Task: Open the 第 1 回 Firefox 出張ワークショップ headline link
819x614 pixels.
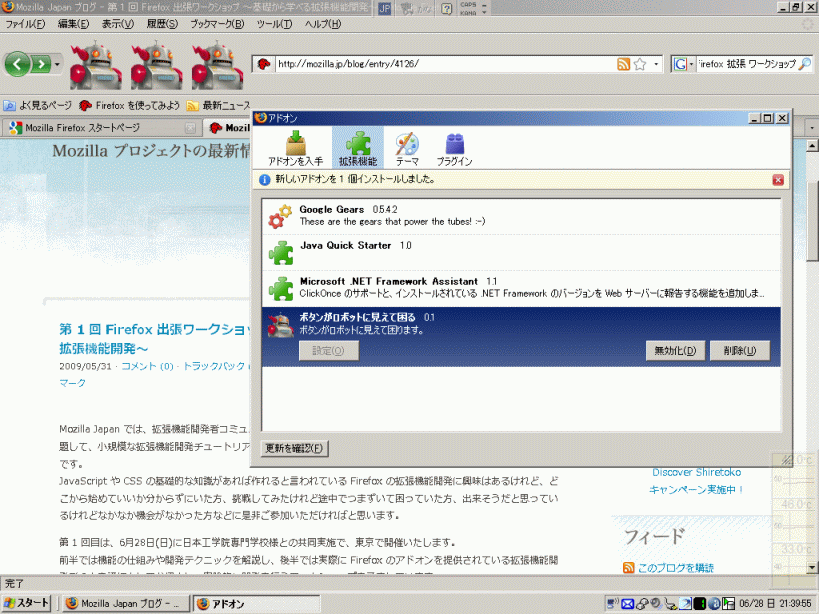Action: (155, 338)
